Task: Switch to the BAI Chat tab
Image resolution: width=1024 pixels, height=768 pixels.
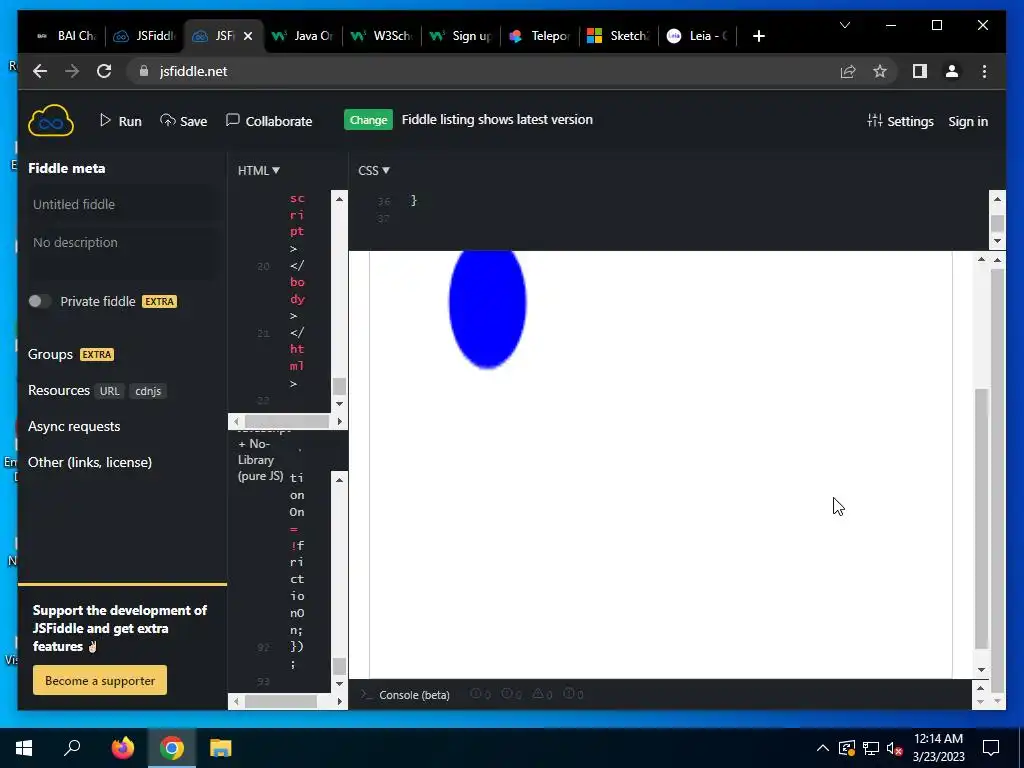Action: click(66, 36)
